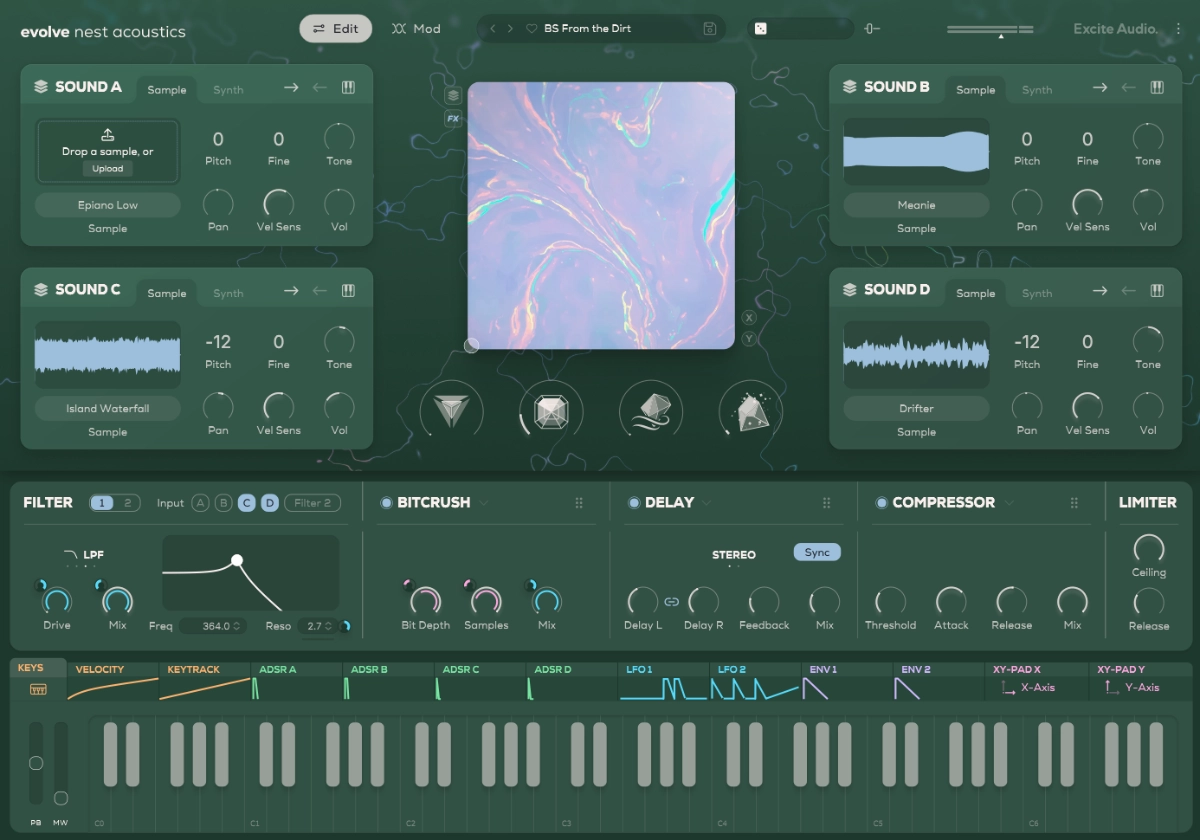The image size is (1200, 840).
Task: Click the Sound A layers icon
Action: [41, 87]
